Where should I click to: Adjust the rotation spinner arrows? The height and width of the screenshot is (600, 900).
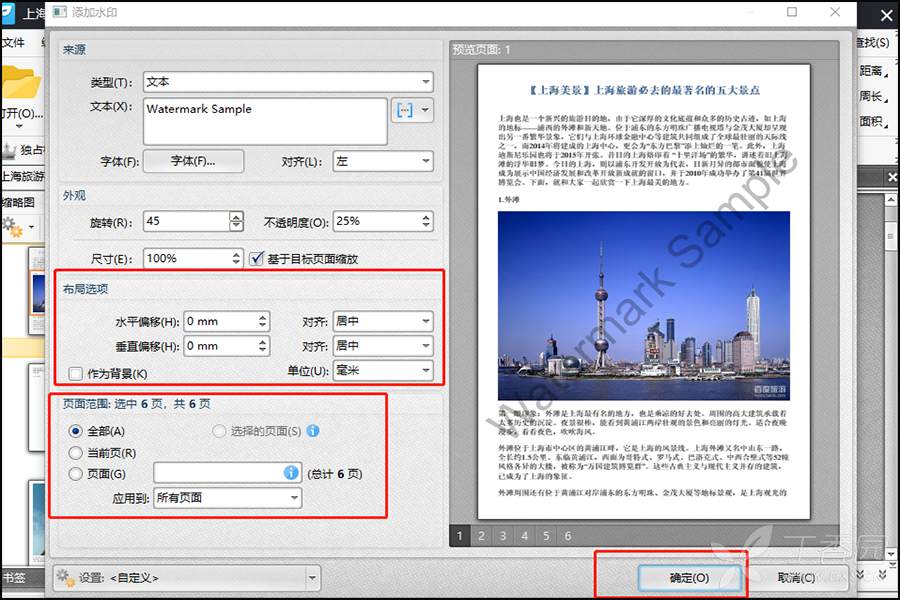pyautogui.click(x=236, y=221)
